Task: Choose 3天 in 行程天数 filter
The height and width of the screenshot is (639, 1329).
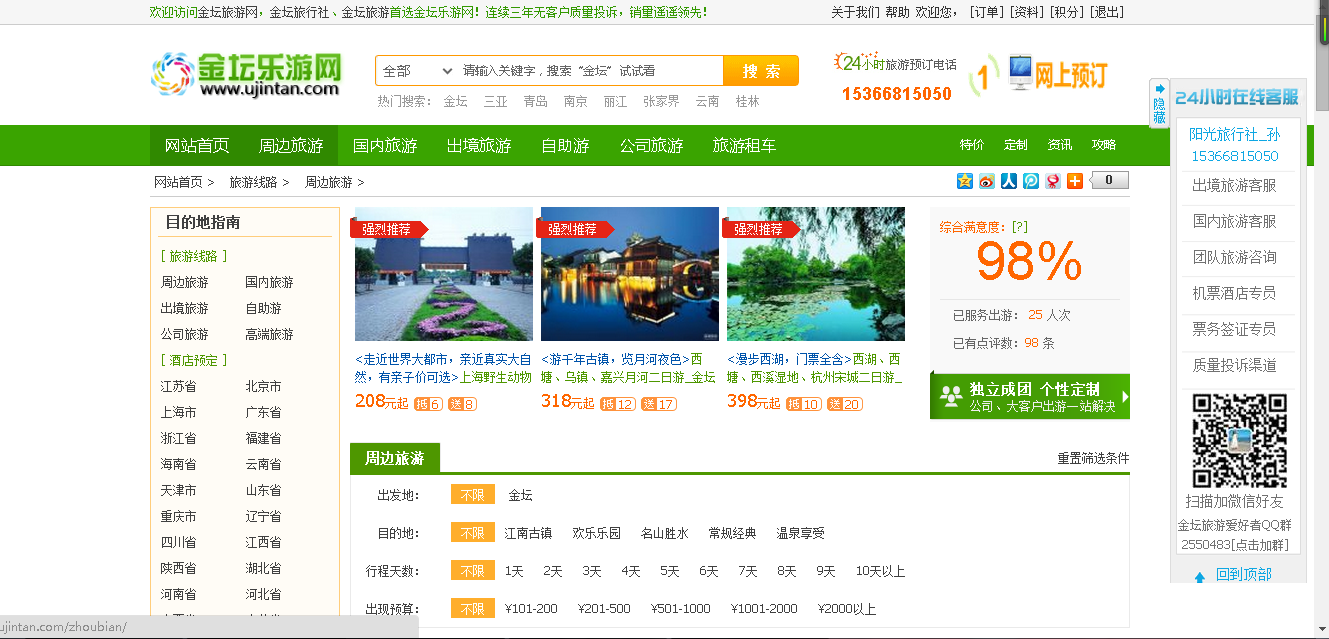Action: 592,571
